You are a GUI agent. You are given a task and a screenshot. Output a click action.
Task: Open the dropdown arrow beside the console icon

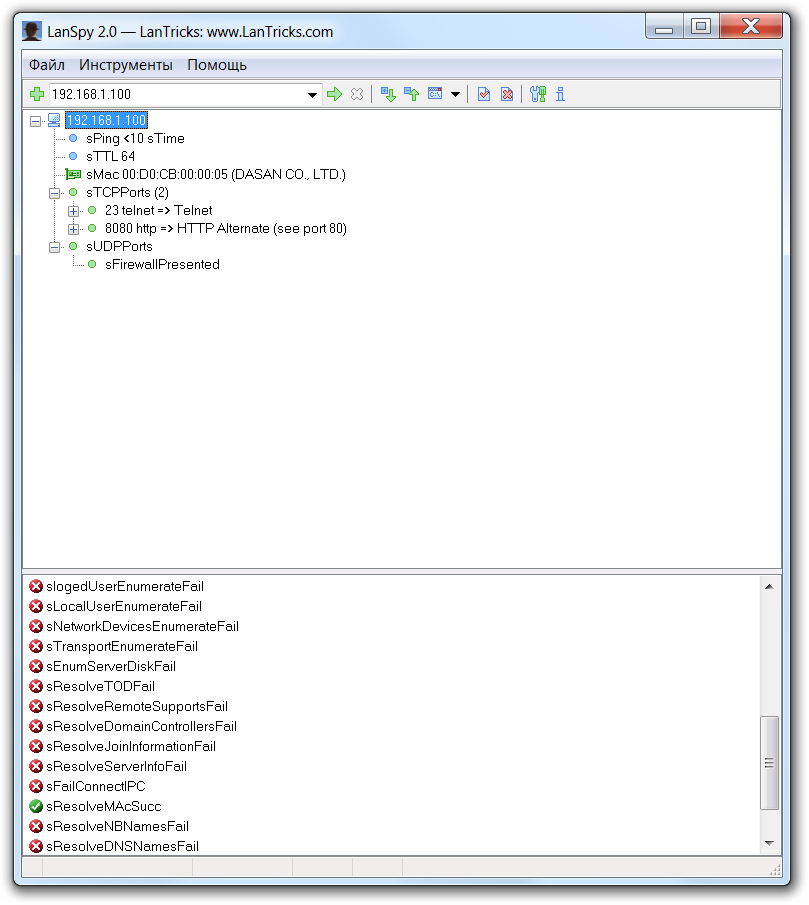[x=455, y=95]
